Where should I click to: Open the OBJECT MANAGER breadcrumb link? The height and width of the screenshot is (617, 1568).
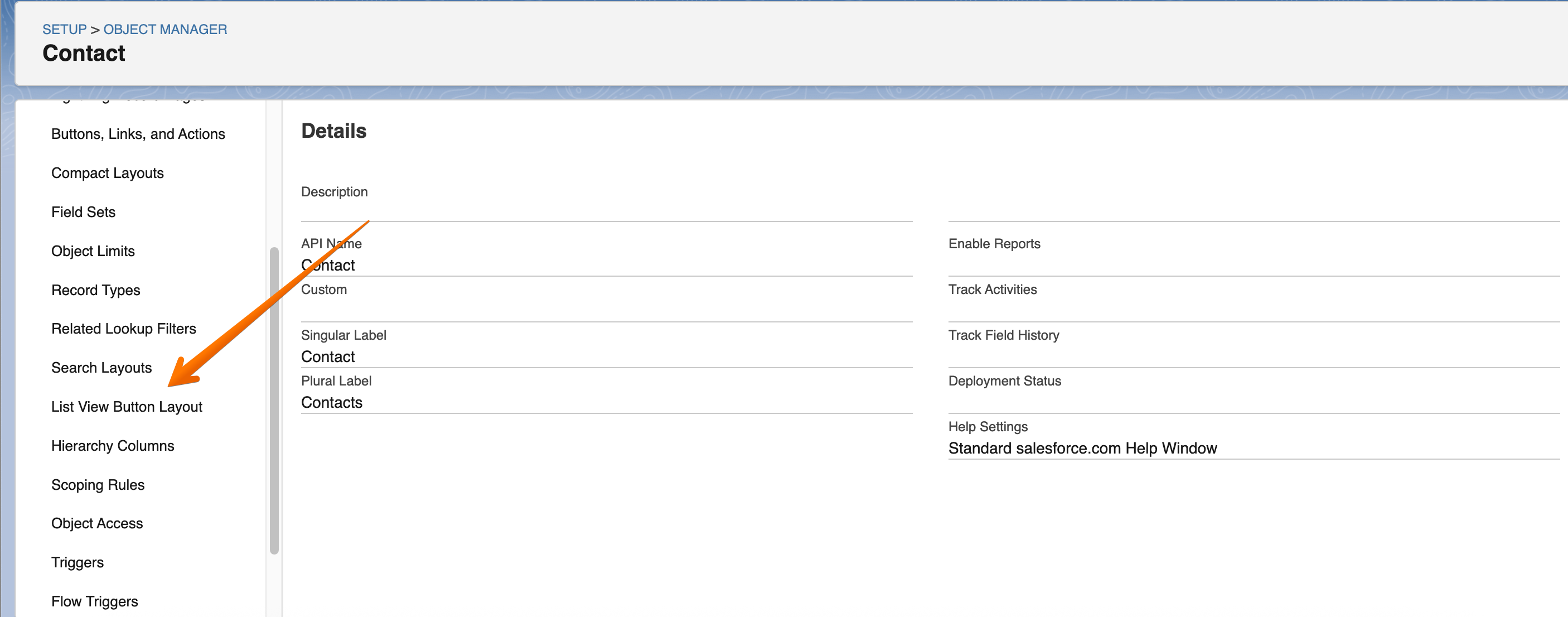pyautogui.click(x=165, y=29)
